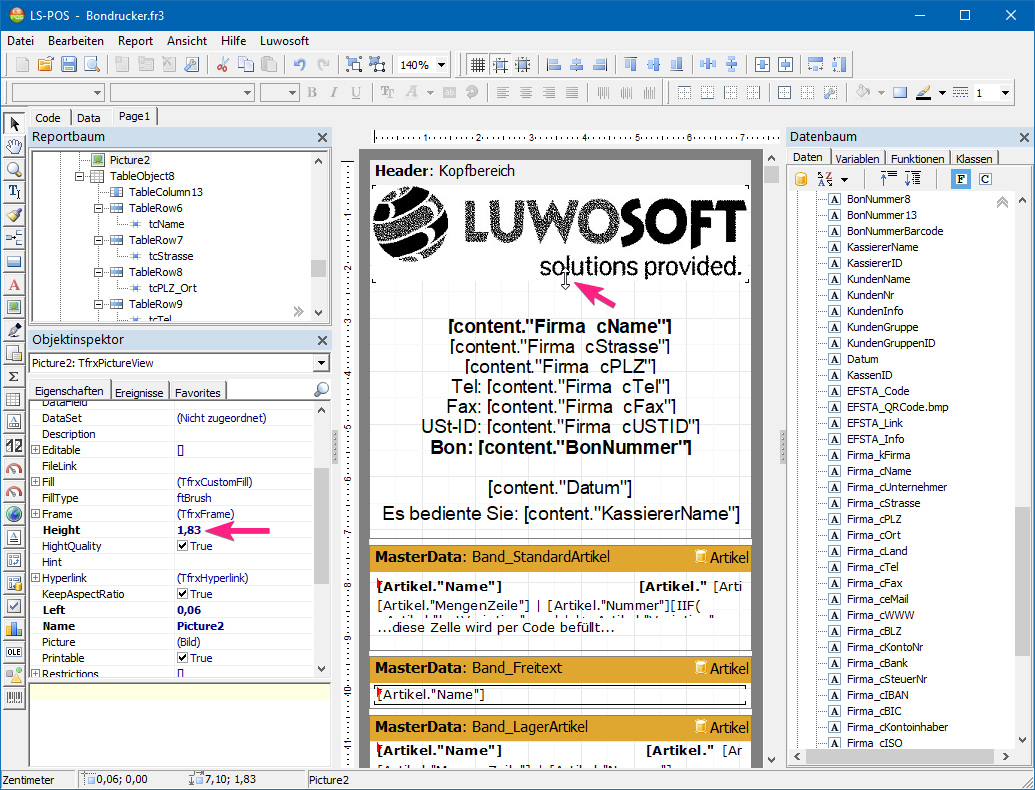
Task: Expand the Frame property
Action: pyautogui.click(x=36, y=514)
